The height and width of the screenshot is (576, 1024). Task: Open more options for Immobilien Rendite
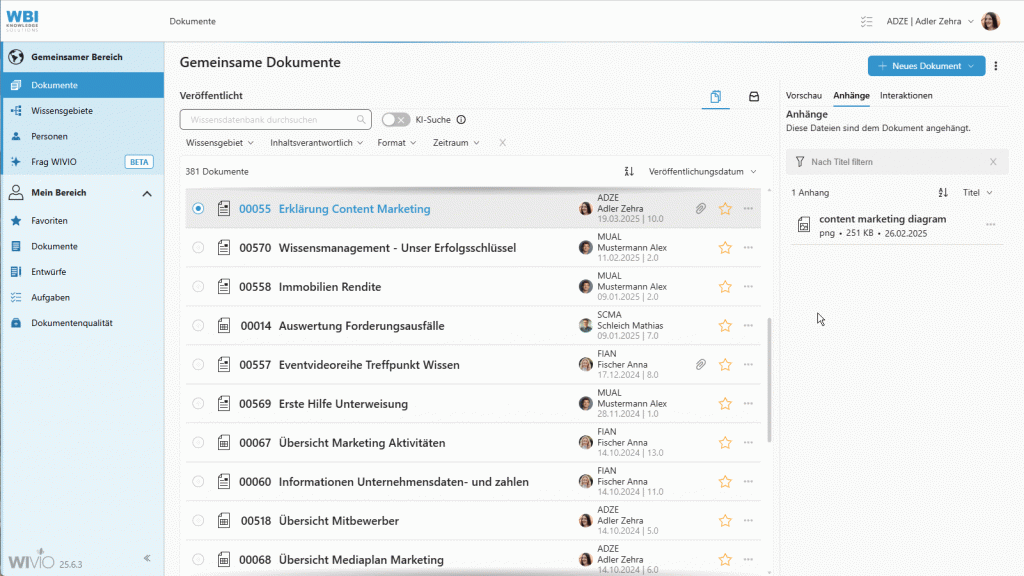[748, 287]
